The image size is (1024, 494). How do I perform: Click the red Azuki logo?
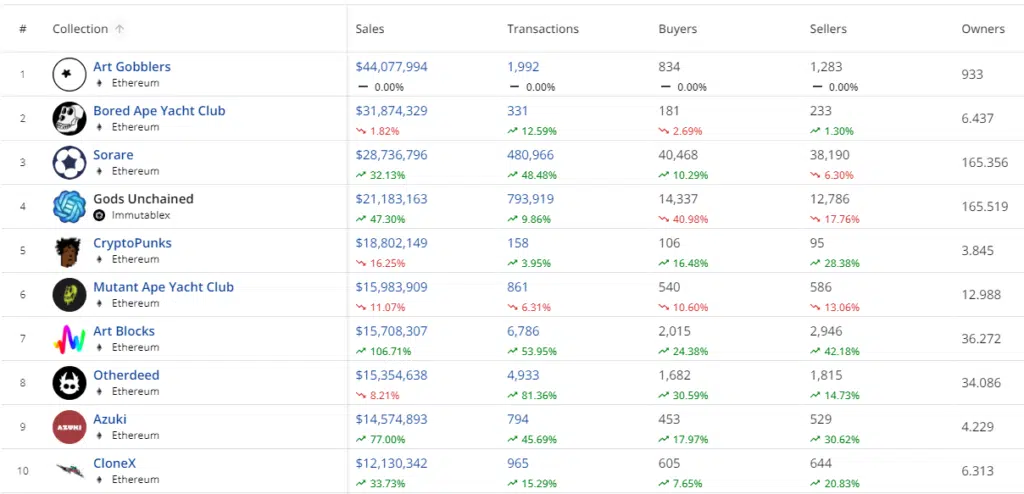(69, 427)
